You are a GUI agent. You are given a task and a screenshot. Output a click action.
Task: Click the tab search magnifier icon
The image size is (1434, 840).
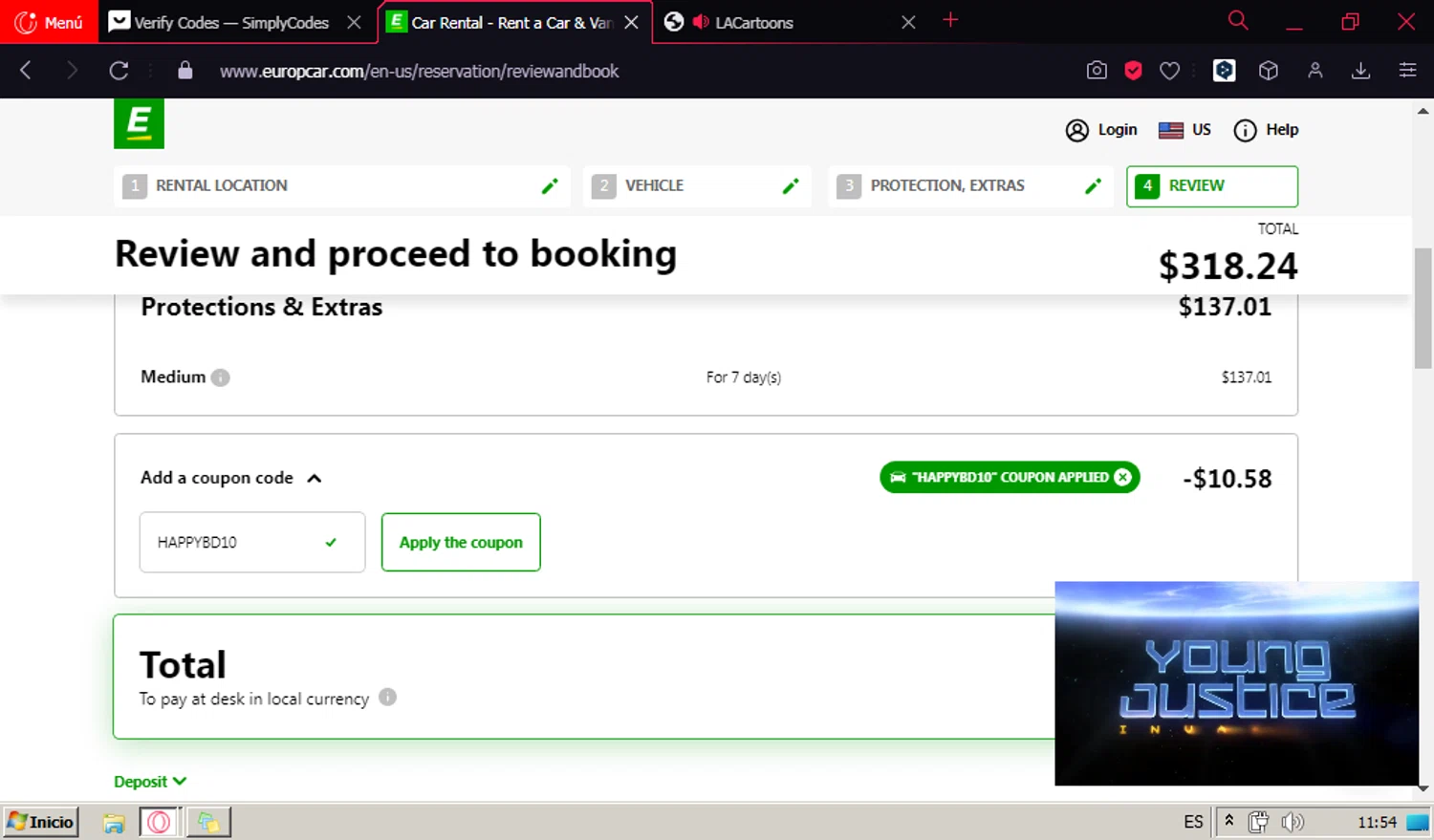[x=1238, y=20]
